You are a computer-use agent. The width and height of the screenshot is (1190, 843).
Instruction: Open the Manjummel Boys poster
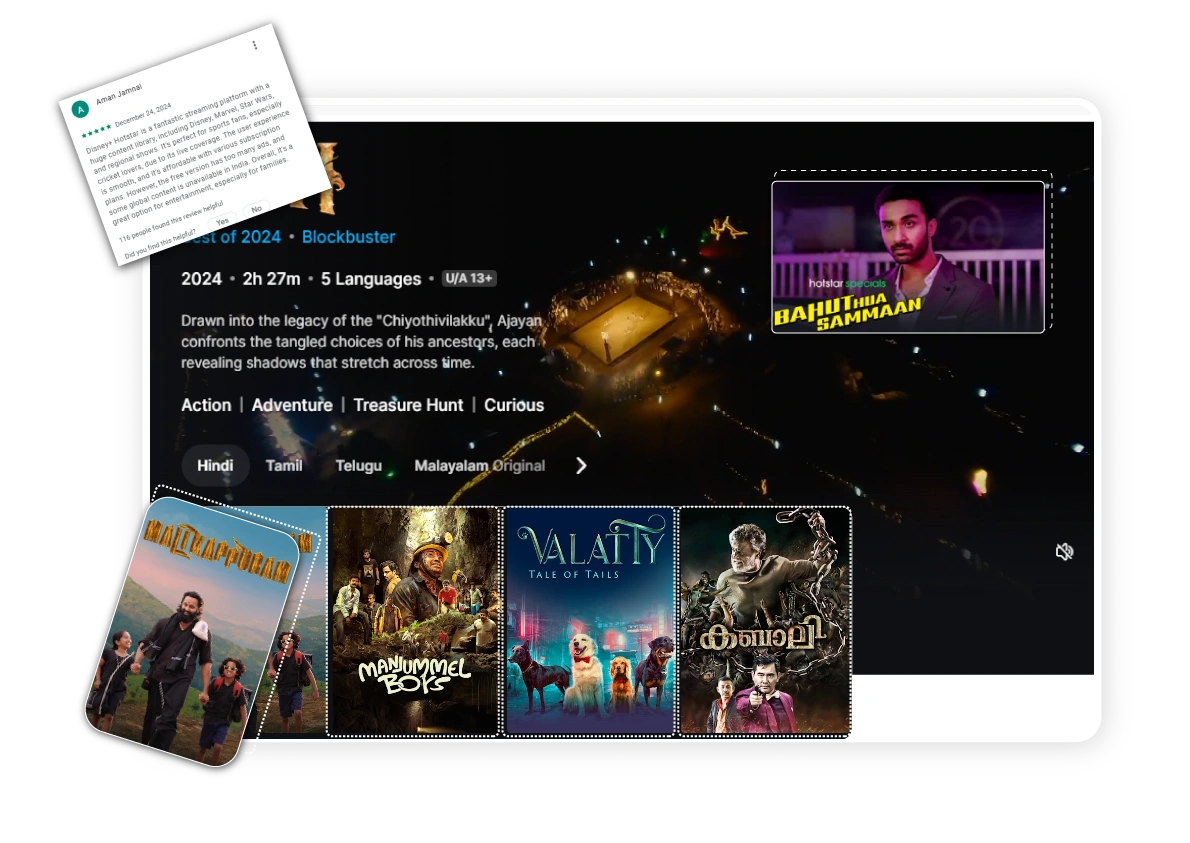414,621
